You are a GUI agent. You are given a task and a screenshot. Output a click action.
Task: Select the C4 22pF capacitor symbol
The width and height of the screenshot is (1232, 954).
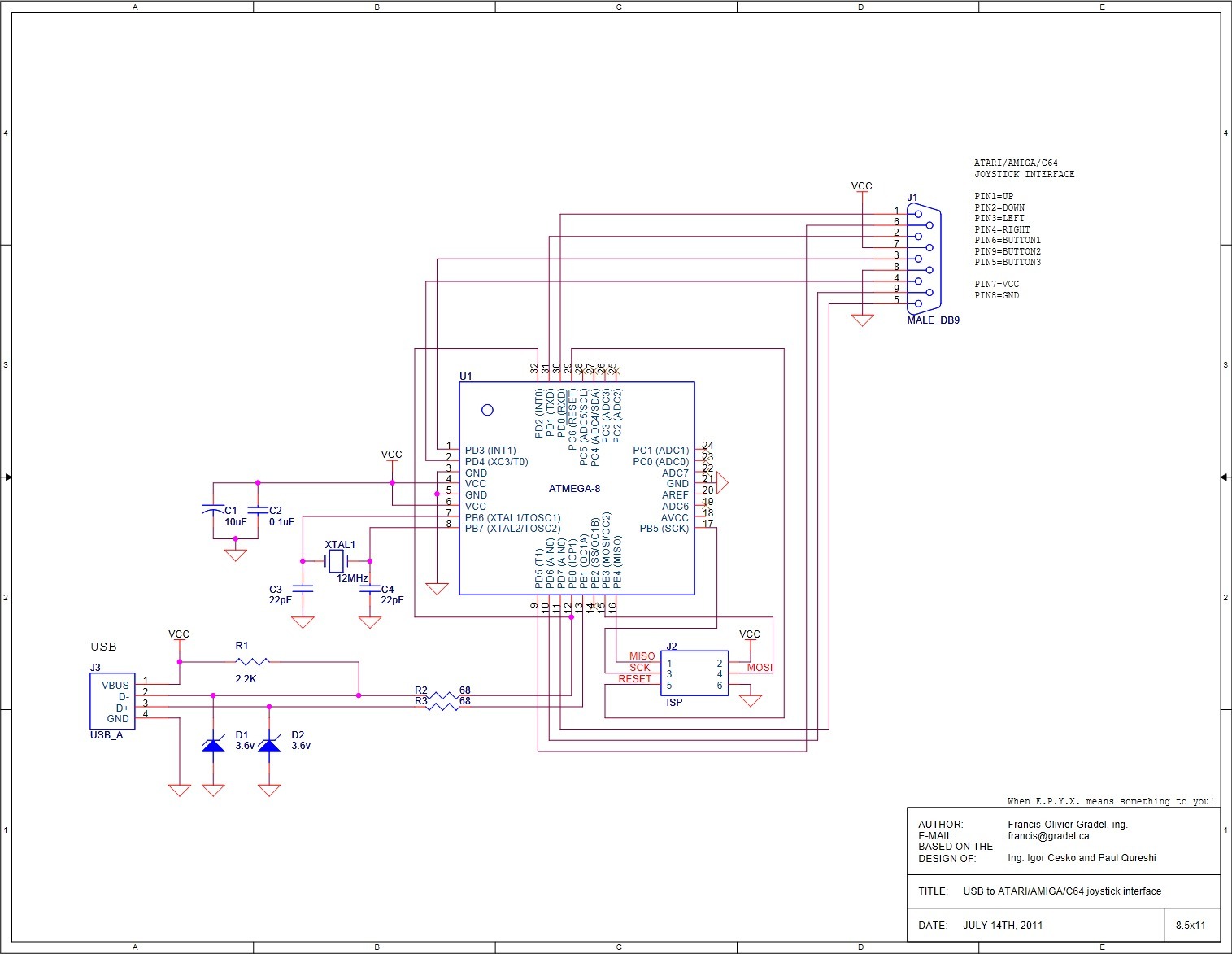(370, 589)
